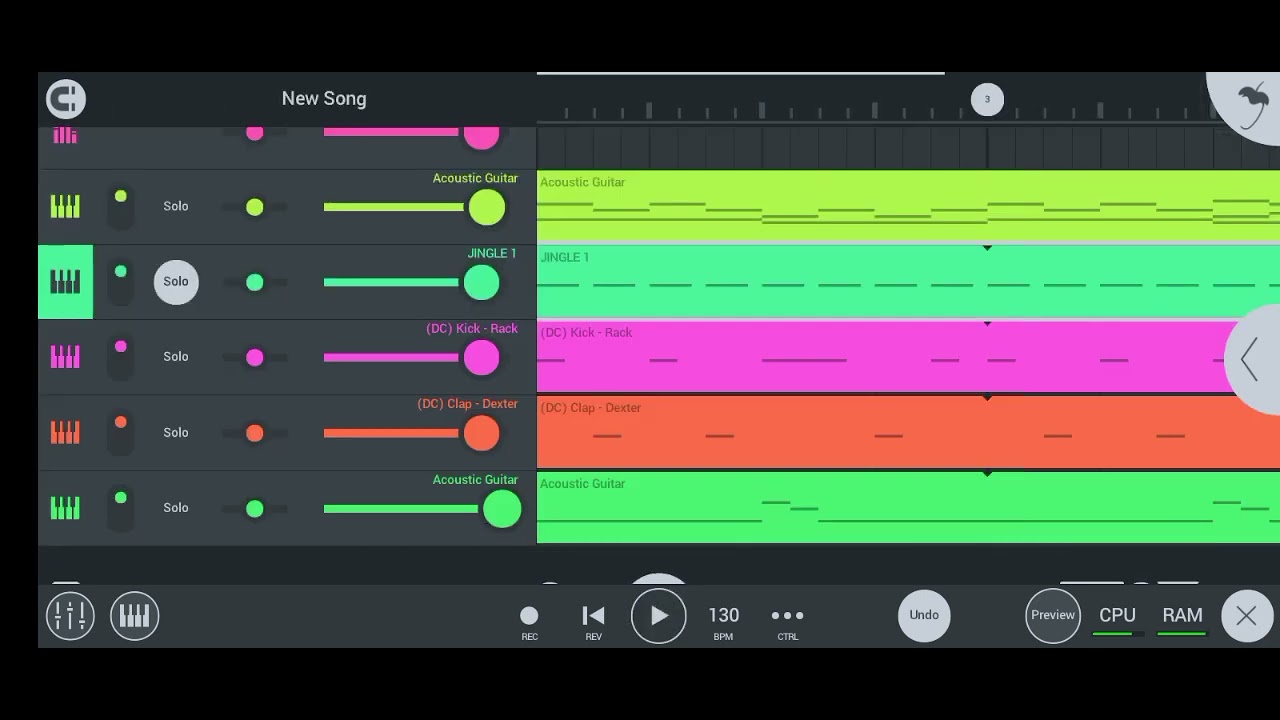The image size is (1280, 720).
Task: Select the bottom green Acoustic Guitar clip
Action: (x=908, y=508)
